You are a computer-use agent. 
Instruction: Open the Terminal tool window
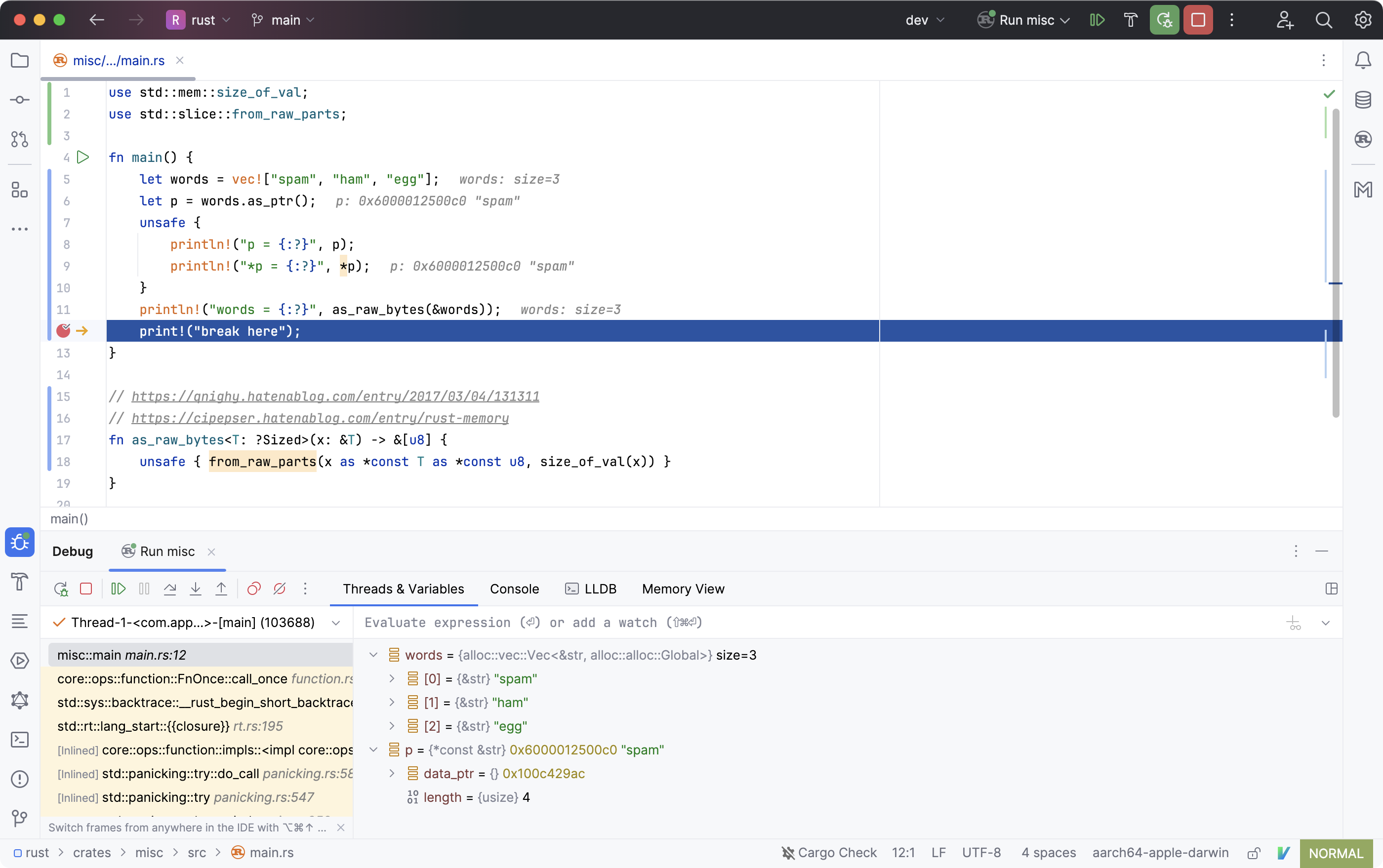tap(20, 740)
